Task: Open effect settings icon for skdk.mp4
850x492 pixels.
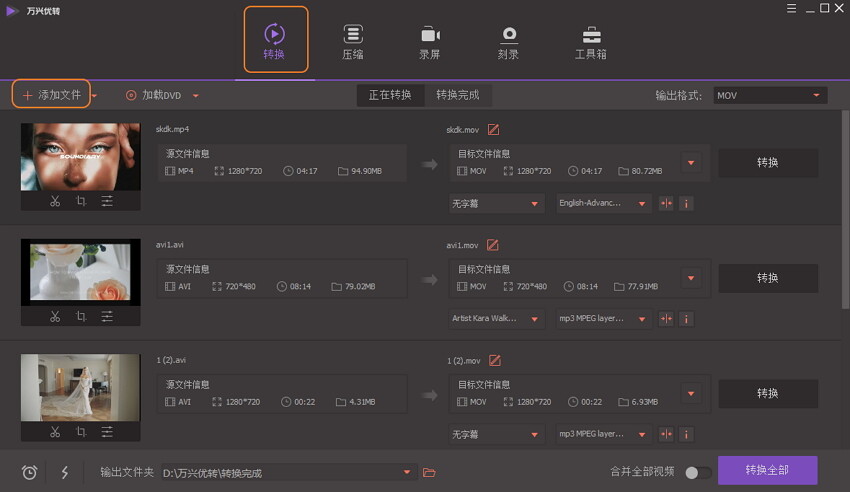Action: pyautogui.click(x=107, y=201)
